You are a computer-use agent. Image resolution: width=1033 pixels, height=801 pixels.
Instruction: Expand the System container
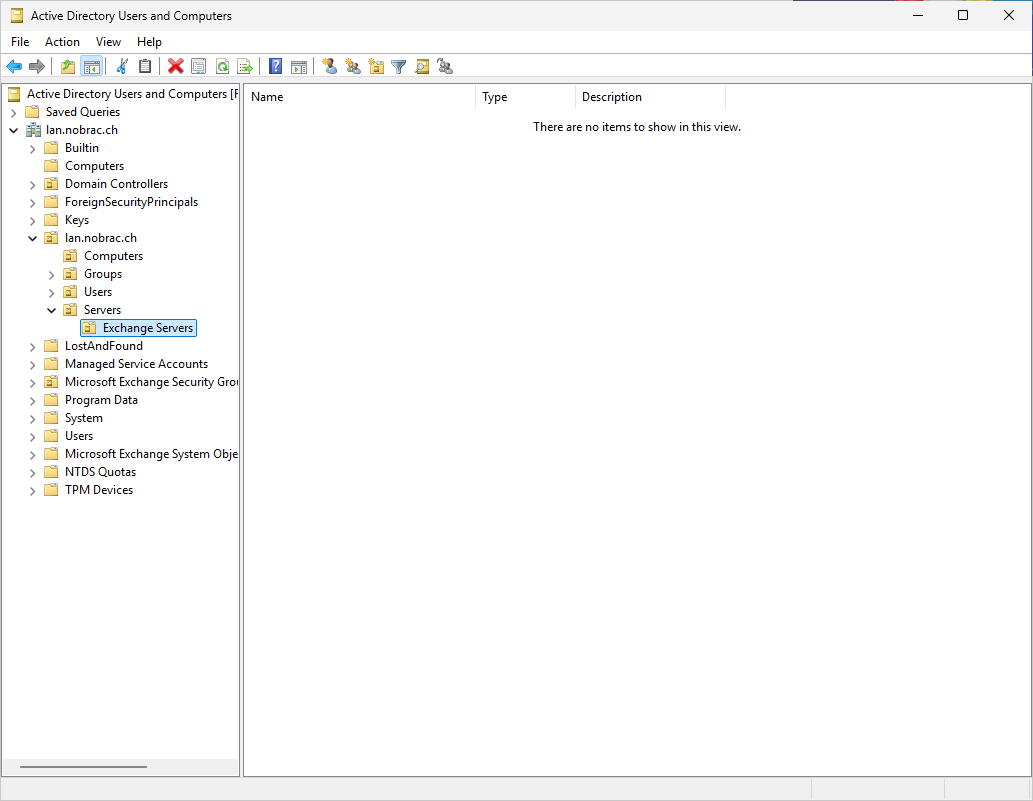pos(32,418)
